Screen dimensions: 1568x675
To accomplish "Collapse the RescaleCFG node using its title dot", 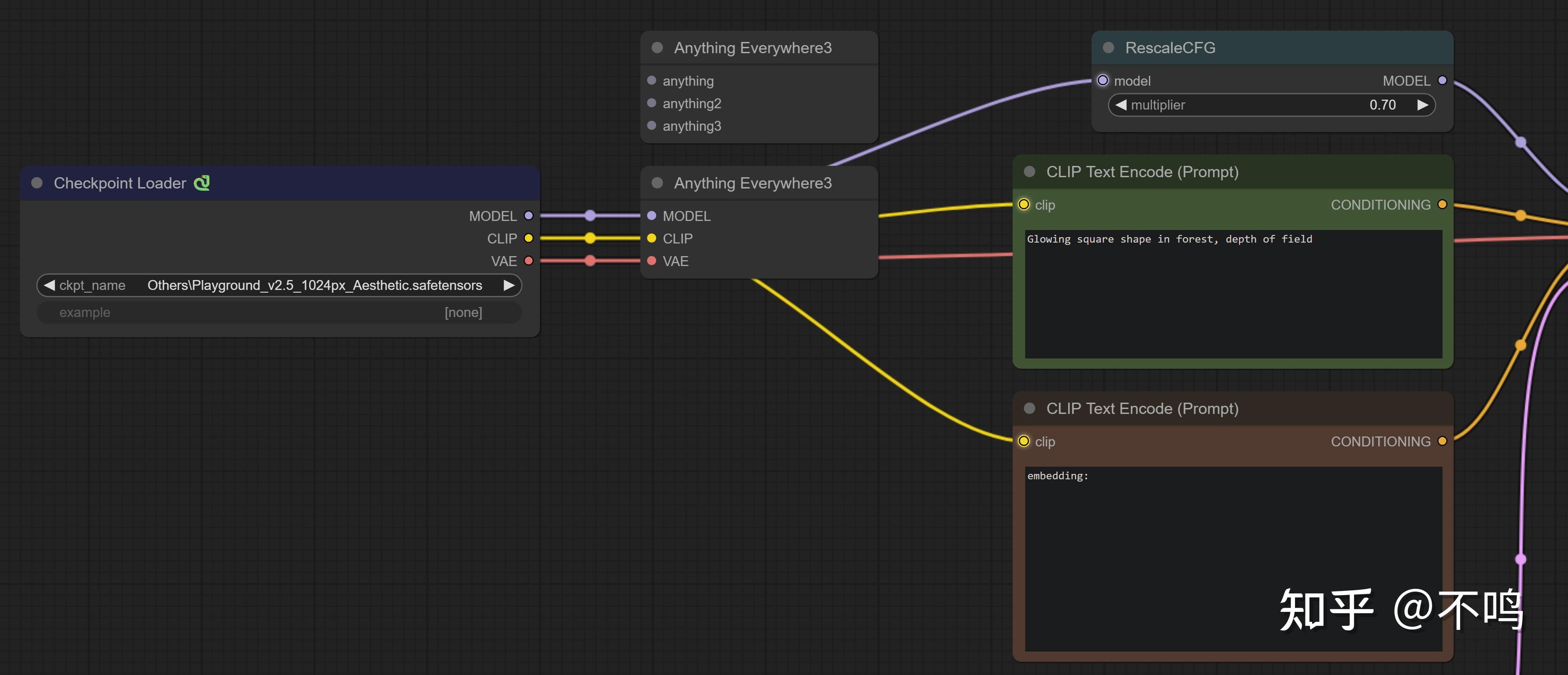I will [x=1109, y=47].
